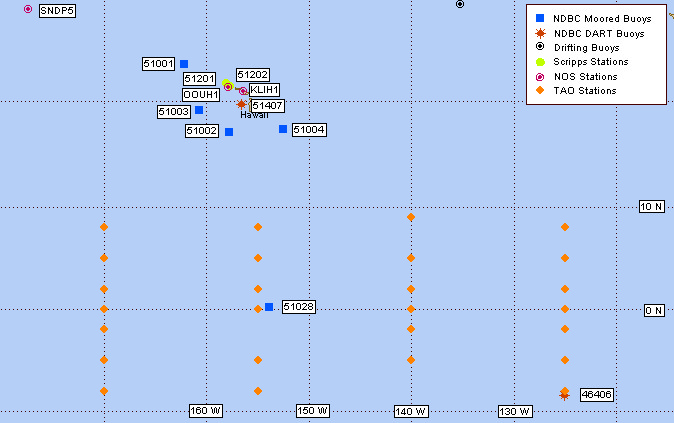Open the 51003 buoy label
The image size is (674, 423).
tap(174, 112)
